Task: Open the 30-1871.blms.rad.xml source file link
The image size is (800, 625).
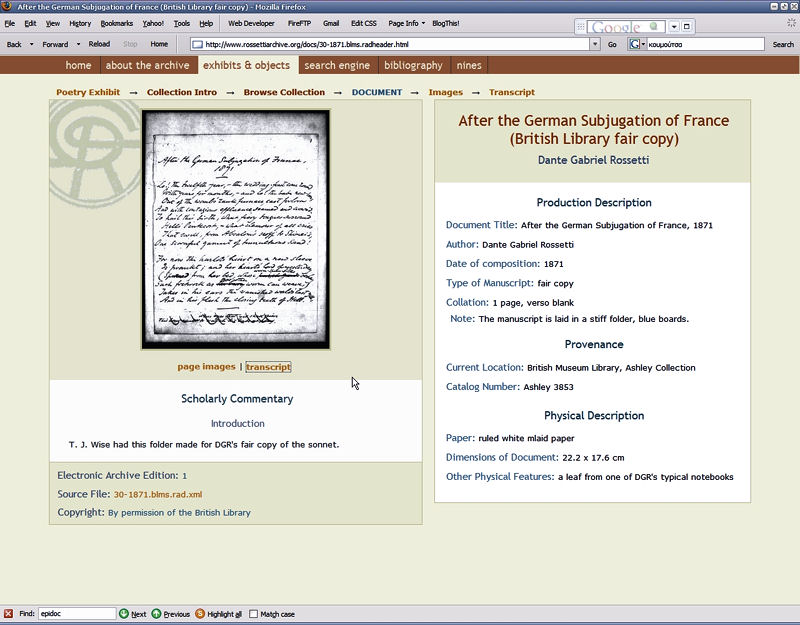Action: pyautogui.click(x=157, y=494)
